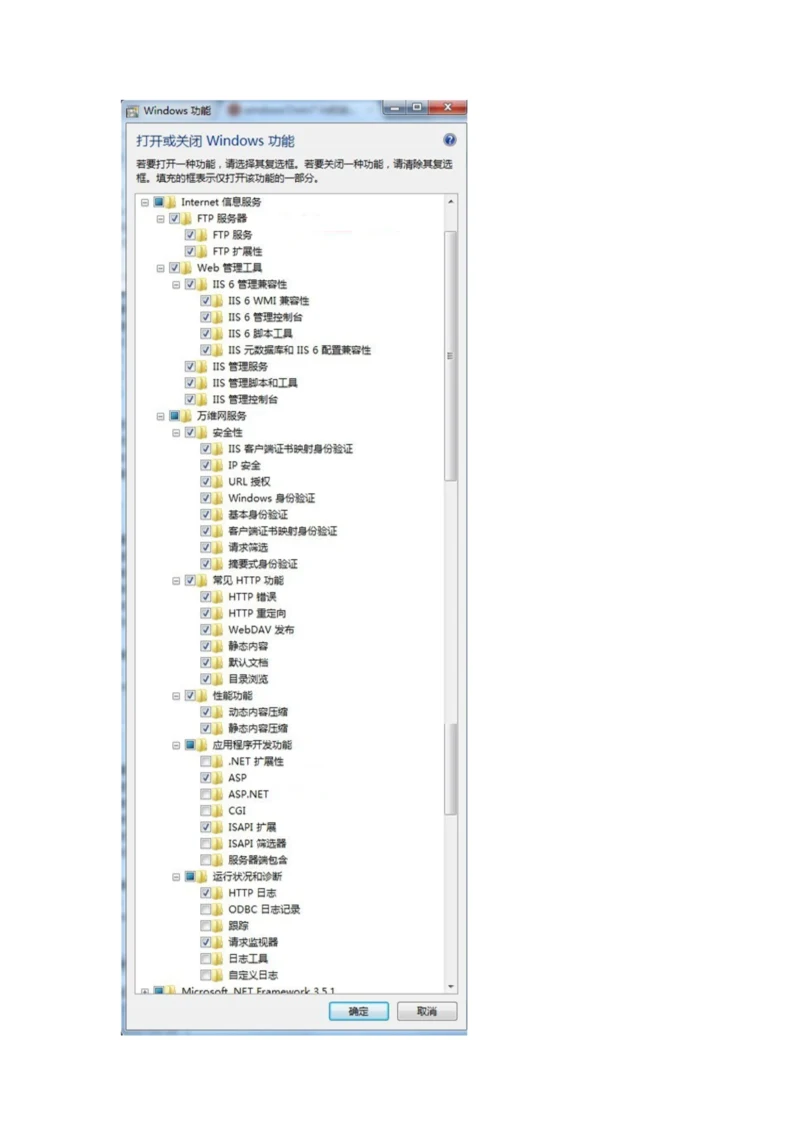Click the scrollbar down arrow
The width and height of the screenshot is (800, 1131).
point(451,986)
